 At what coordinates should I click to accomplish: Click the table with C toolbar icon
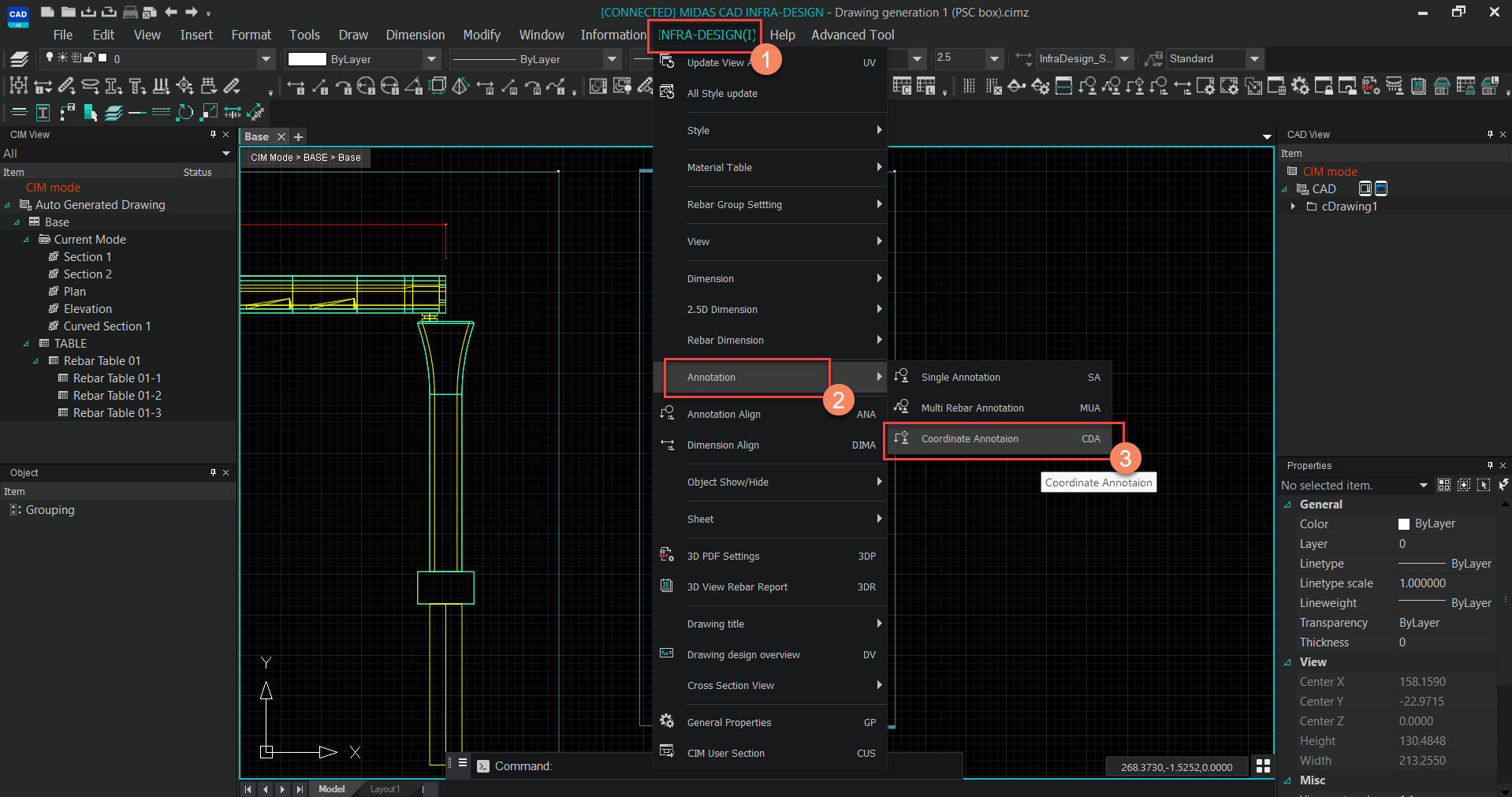[903, 86]
